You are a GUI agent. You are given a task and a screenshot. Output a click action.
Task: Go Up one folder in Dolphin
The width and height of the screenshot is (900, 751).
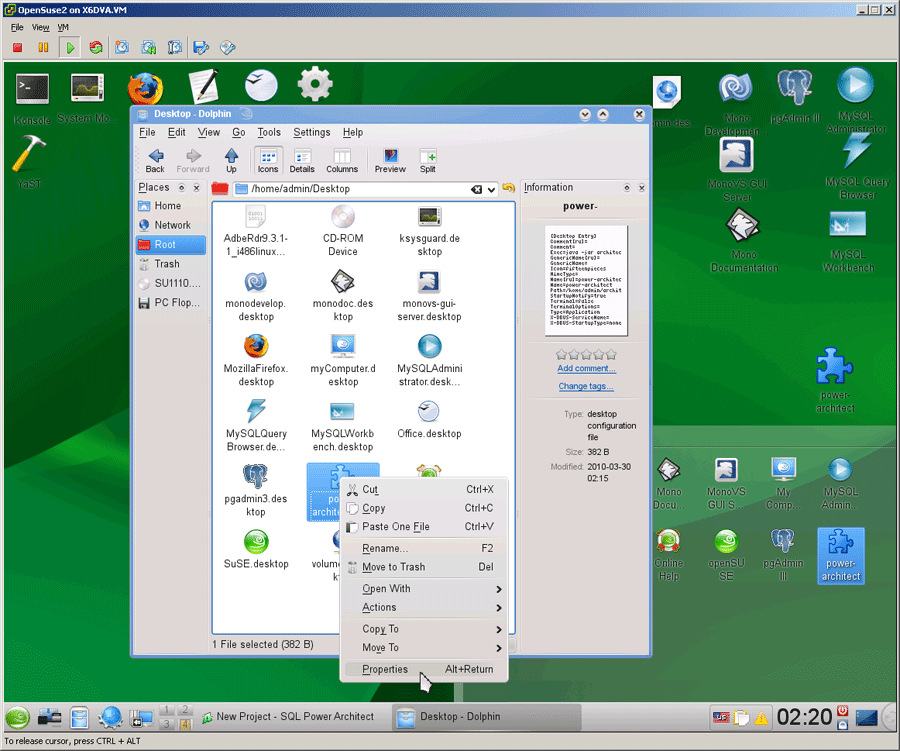click(x=231, y=160)
